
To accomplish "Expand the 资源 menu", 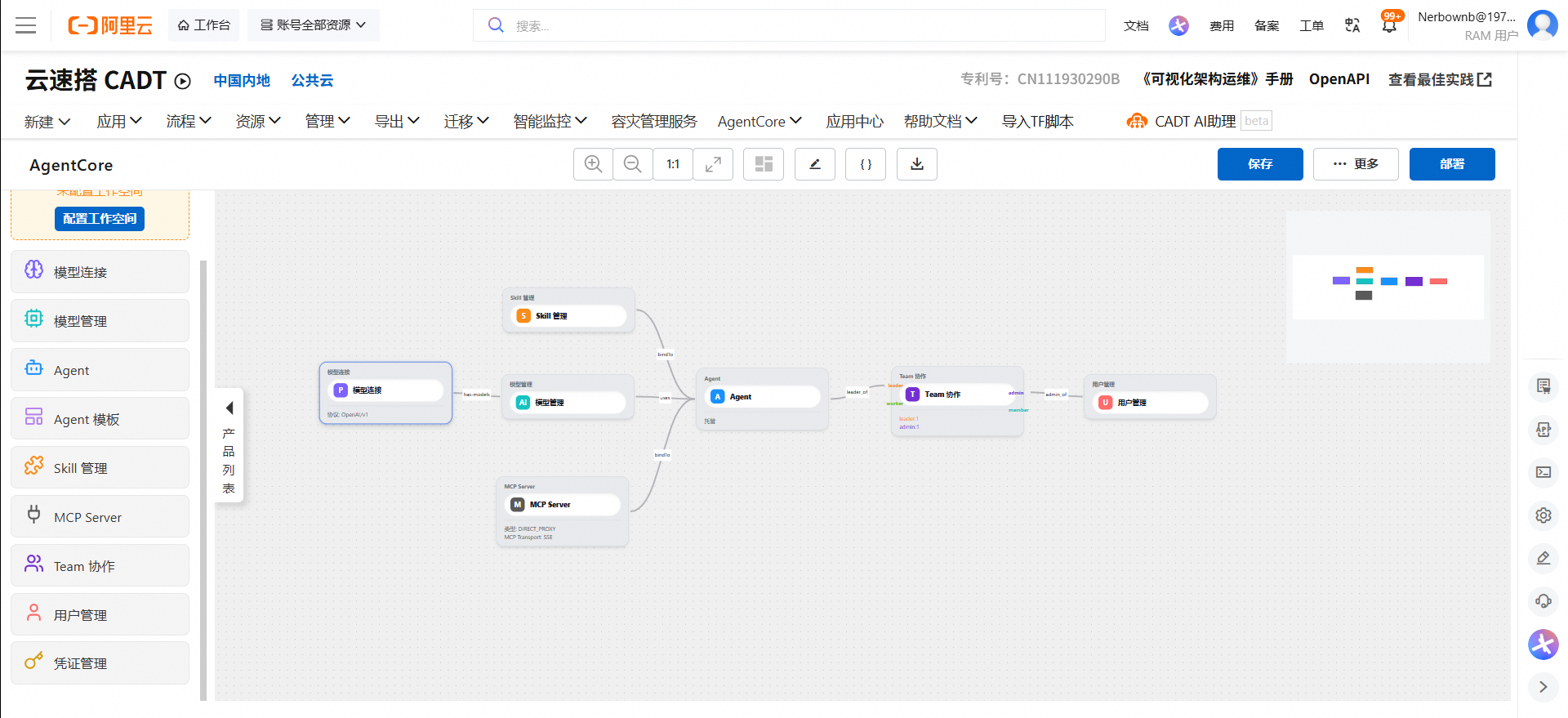I will (x=258, y=122).
